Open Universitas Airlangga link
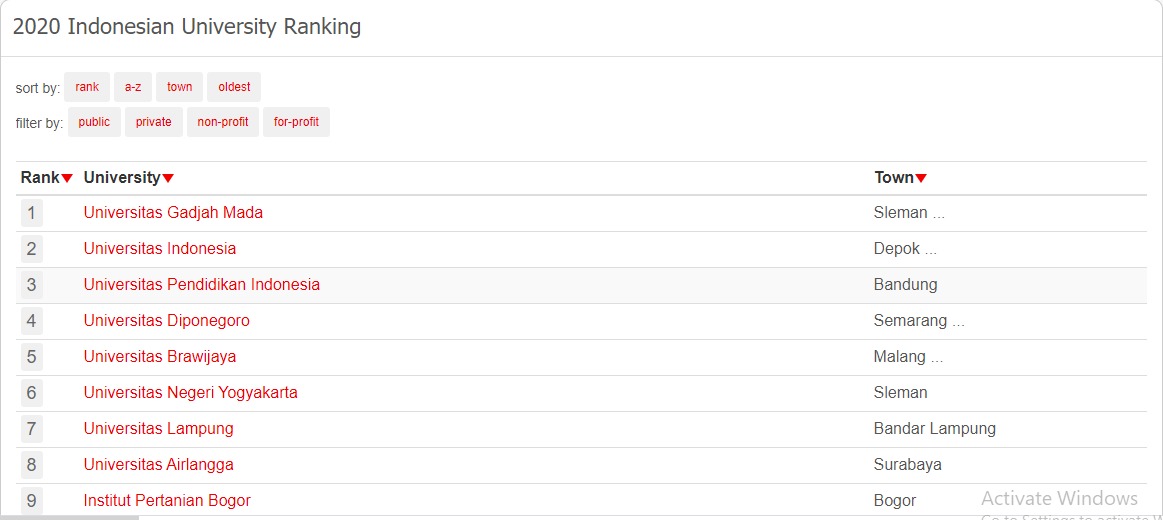 [158, 465]
